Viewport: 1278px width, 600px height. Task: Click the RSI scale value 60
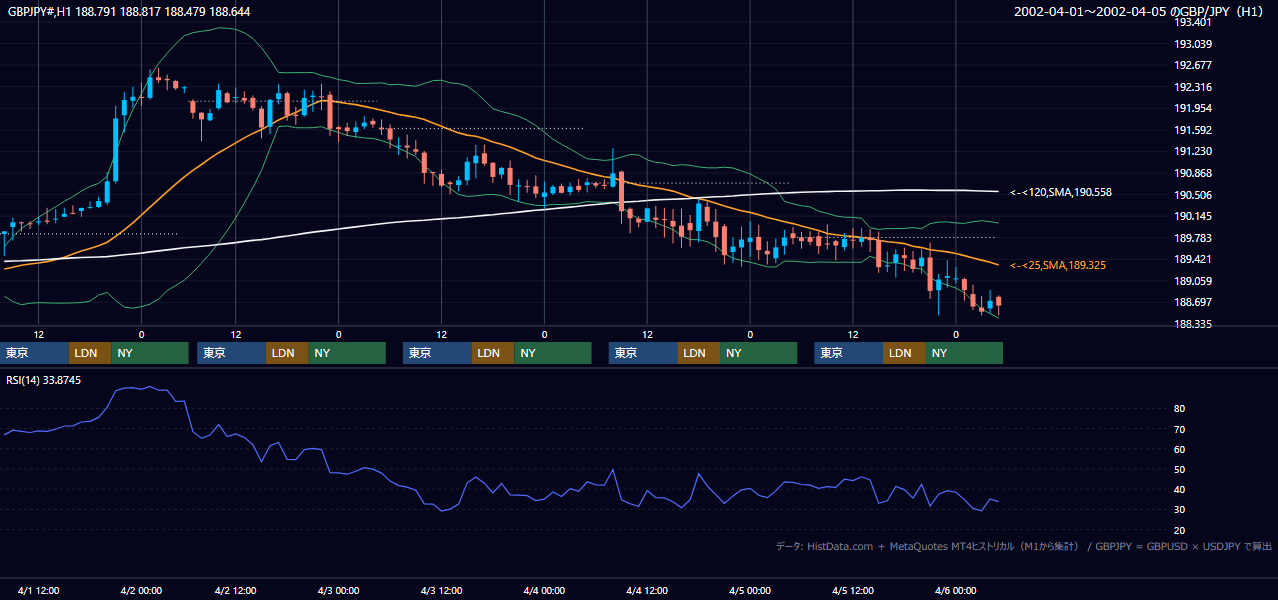(1180, 449)
